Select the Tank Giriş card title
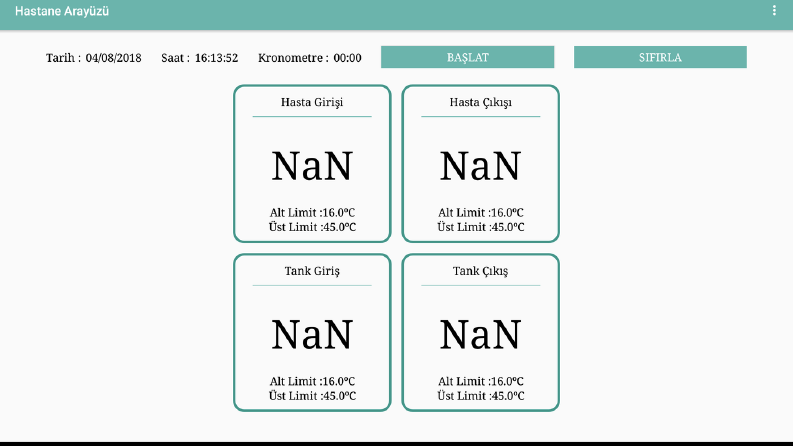 coord(312,271)
